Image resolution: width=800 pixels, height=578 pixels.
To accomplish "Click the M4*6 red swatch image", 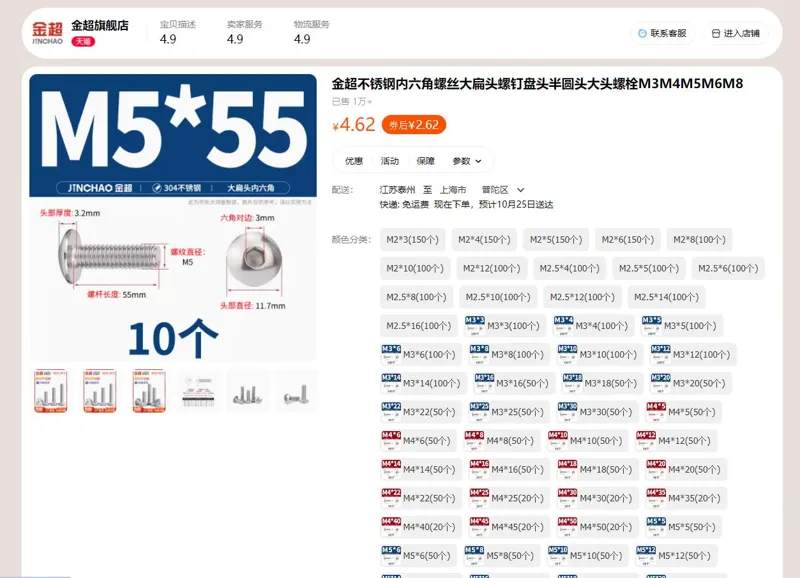I will point(391,440).
